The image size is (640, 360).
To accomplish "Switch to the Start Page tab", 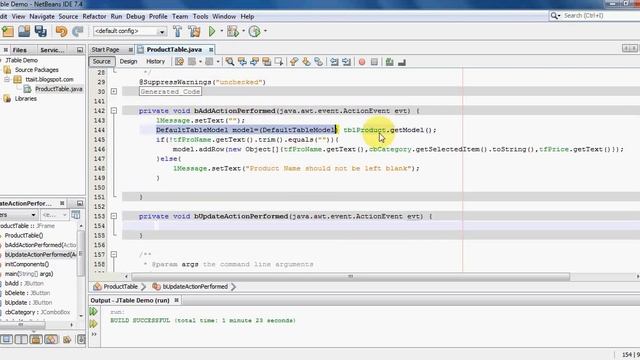I will [105, 49].
